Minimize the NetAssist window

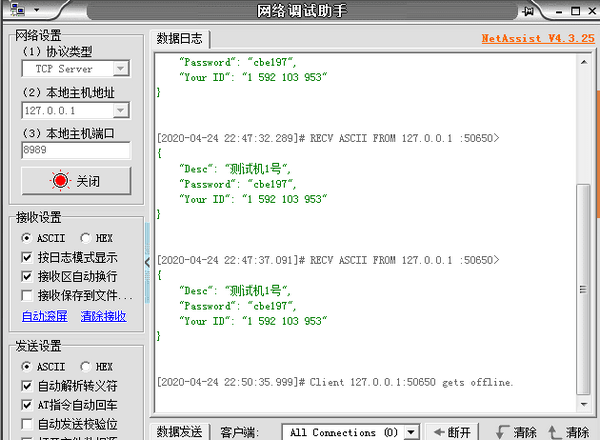pos(559,11)
